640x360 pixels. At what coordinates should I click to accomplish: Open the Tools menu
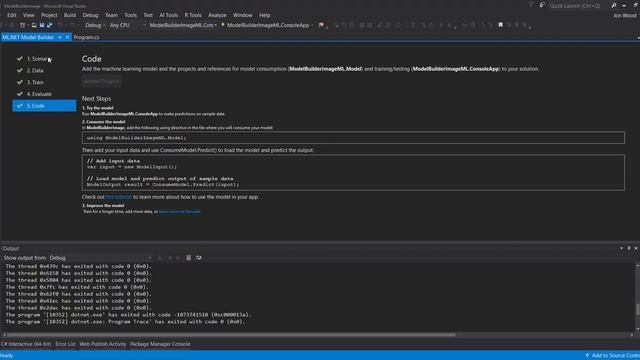[x=131, y=15]
